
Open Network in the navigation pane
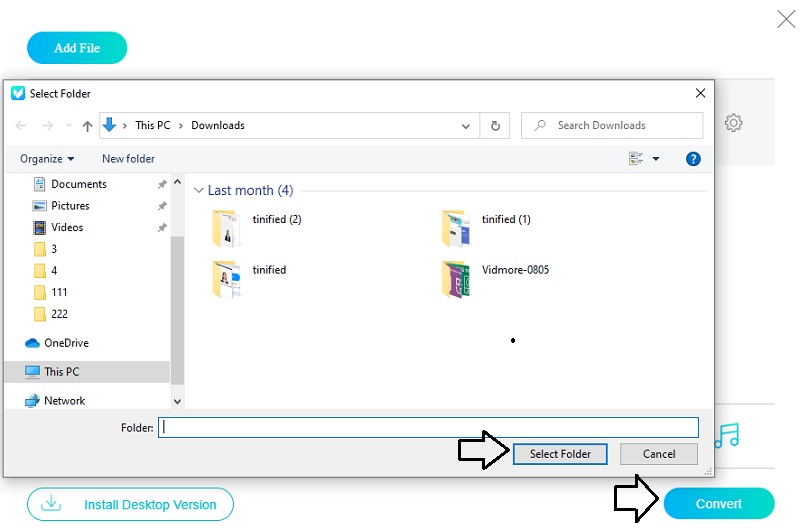point(64,401)
